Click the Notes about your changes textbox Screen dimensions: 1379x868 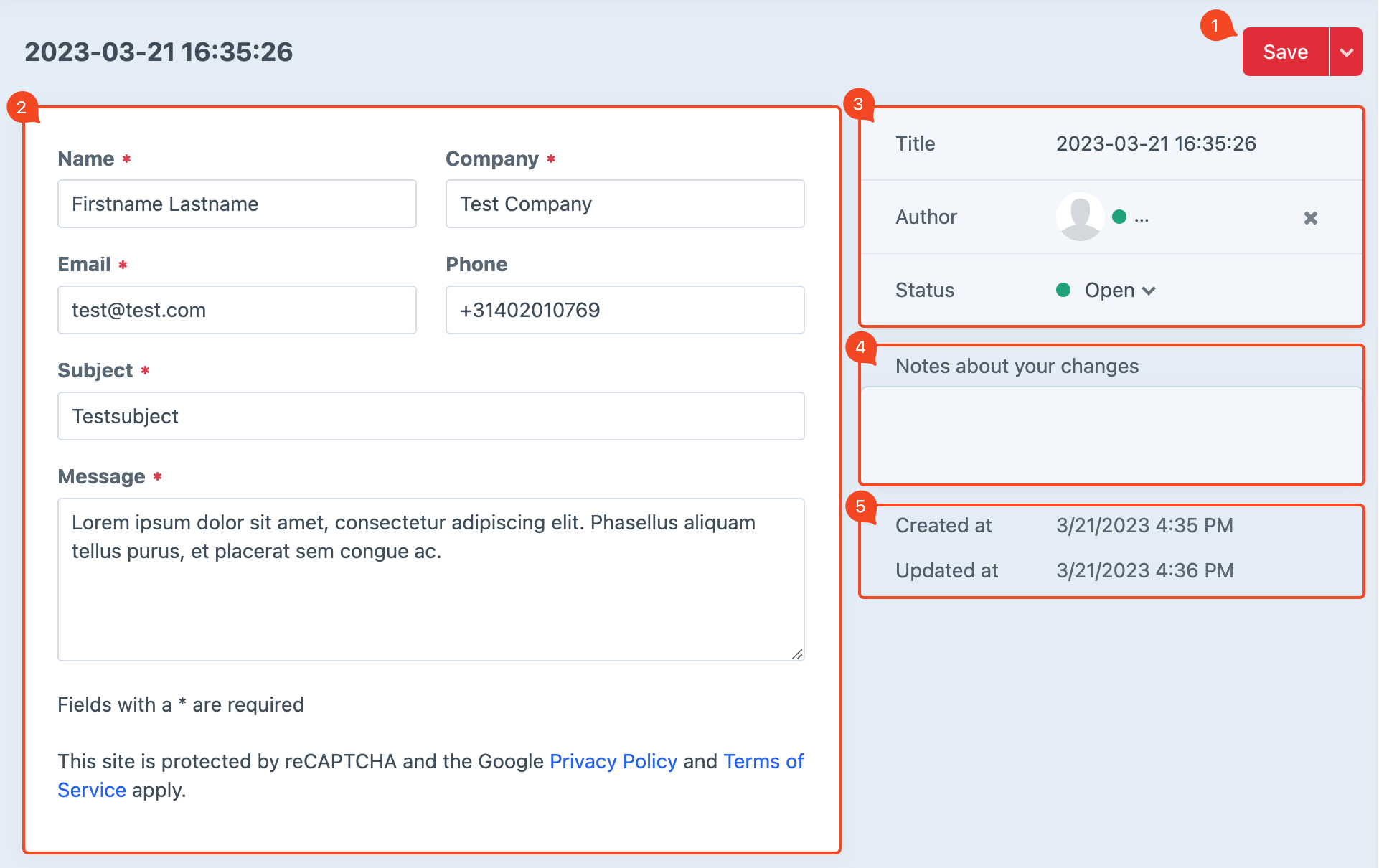tap(1111, 435)
